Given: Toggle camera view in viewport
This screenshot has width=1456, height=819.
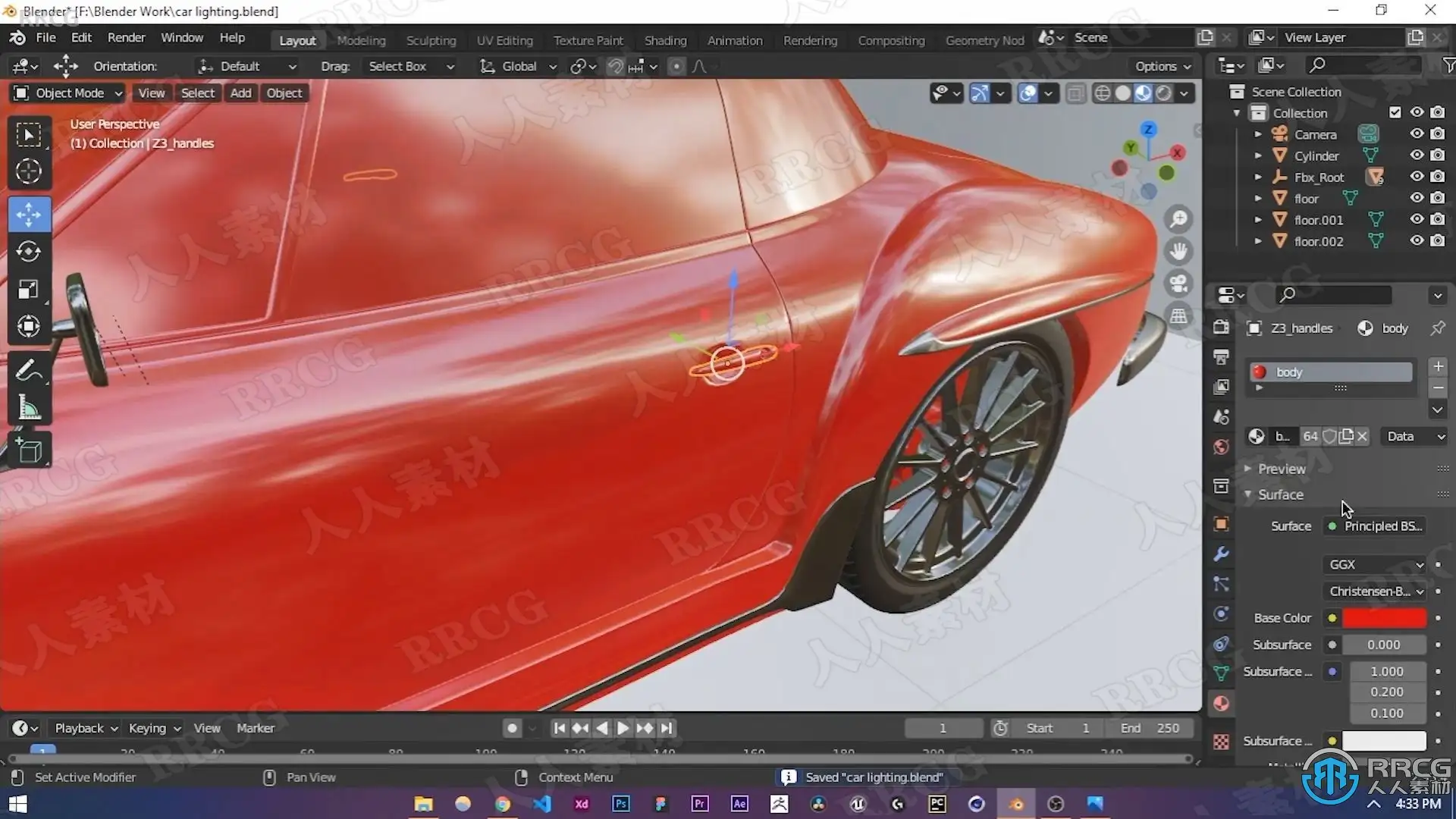Looking at the screenshot, I should tap(1178, 284).
